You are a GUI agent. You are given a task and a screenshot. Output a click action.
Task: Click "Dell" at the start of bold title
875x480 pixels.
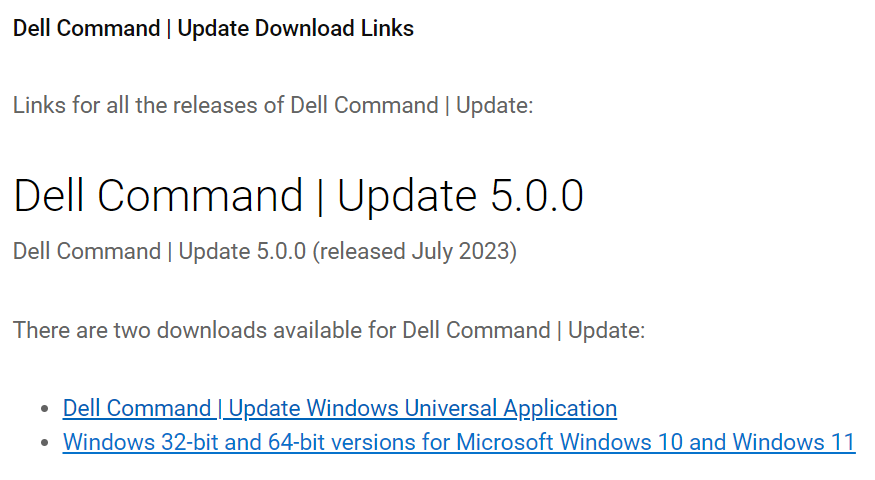pyautogui.click(x=32, y=28)
